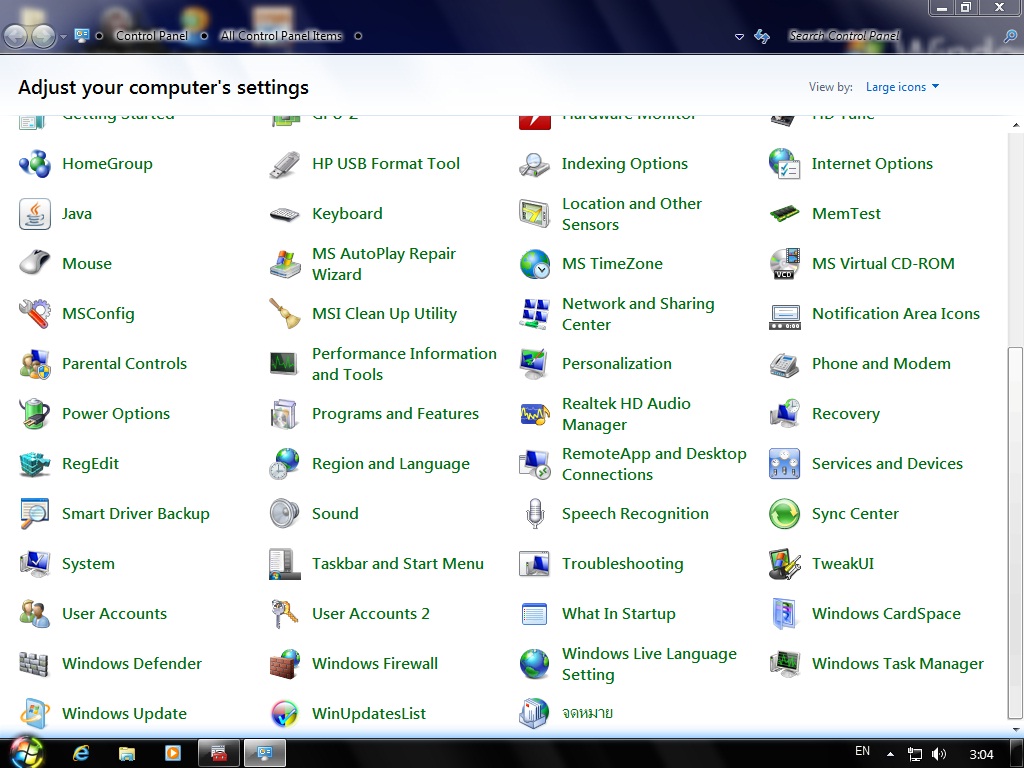Open the HomeGroup icon

(x=35, y=164)
